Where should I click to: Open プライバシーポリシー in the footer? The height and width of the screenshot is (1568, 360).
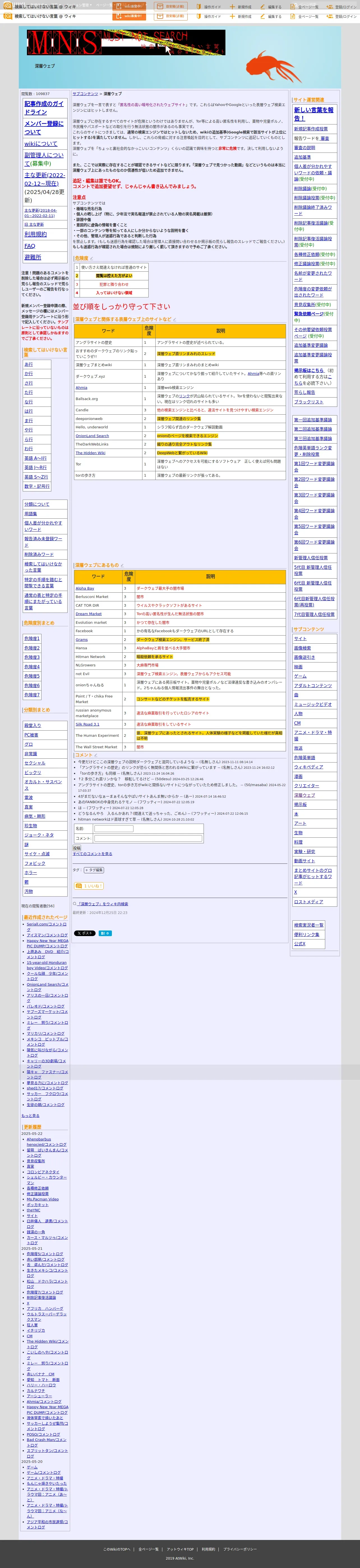240,1549
